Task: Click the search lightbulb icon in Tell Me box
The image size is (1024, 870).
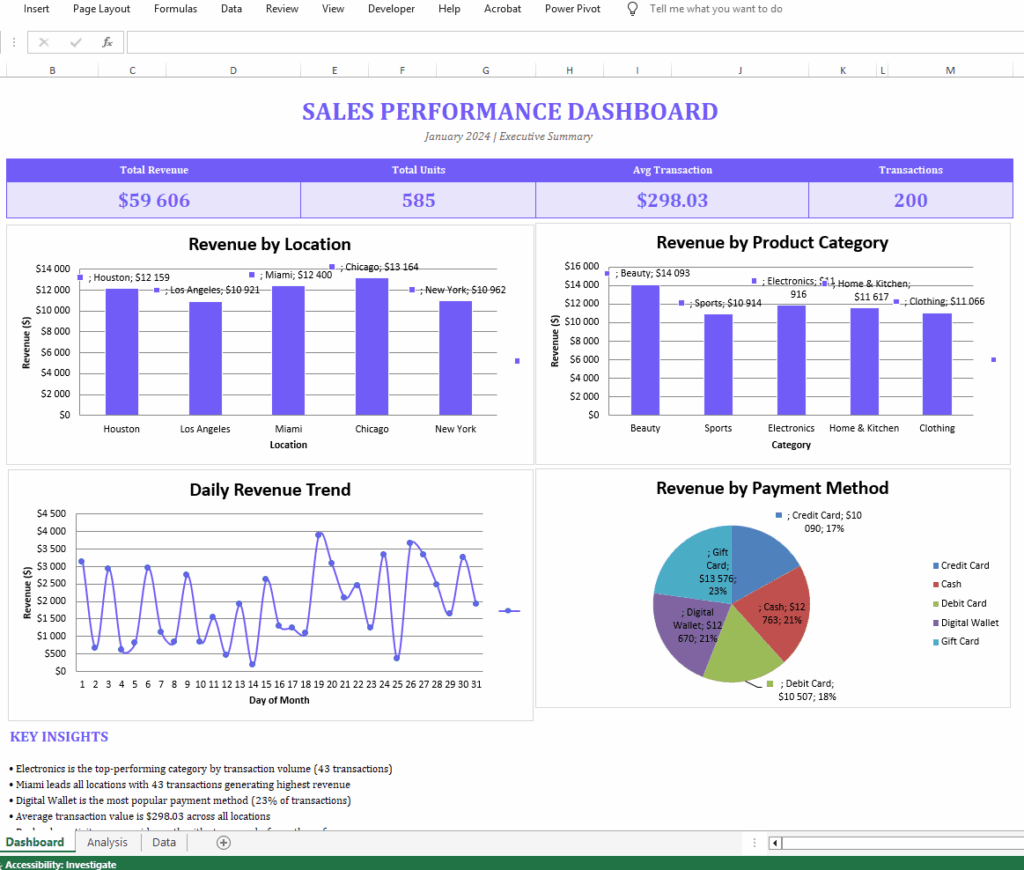Action: [631, 9]
